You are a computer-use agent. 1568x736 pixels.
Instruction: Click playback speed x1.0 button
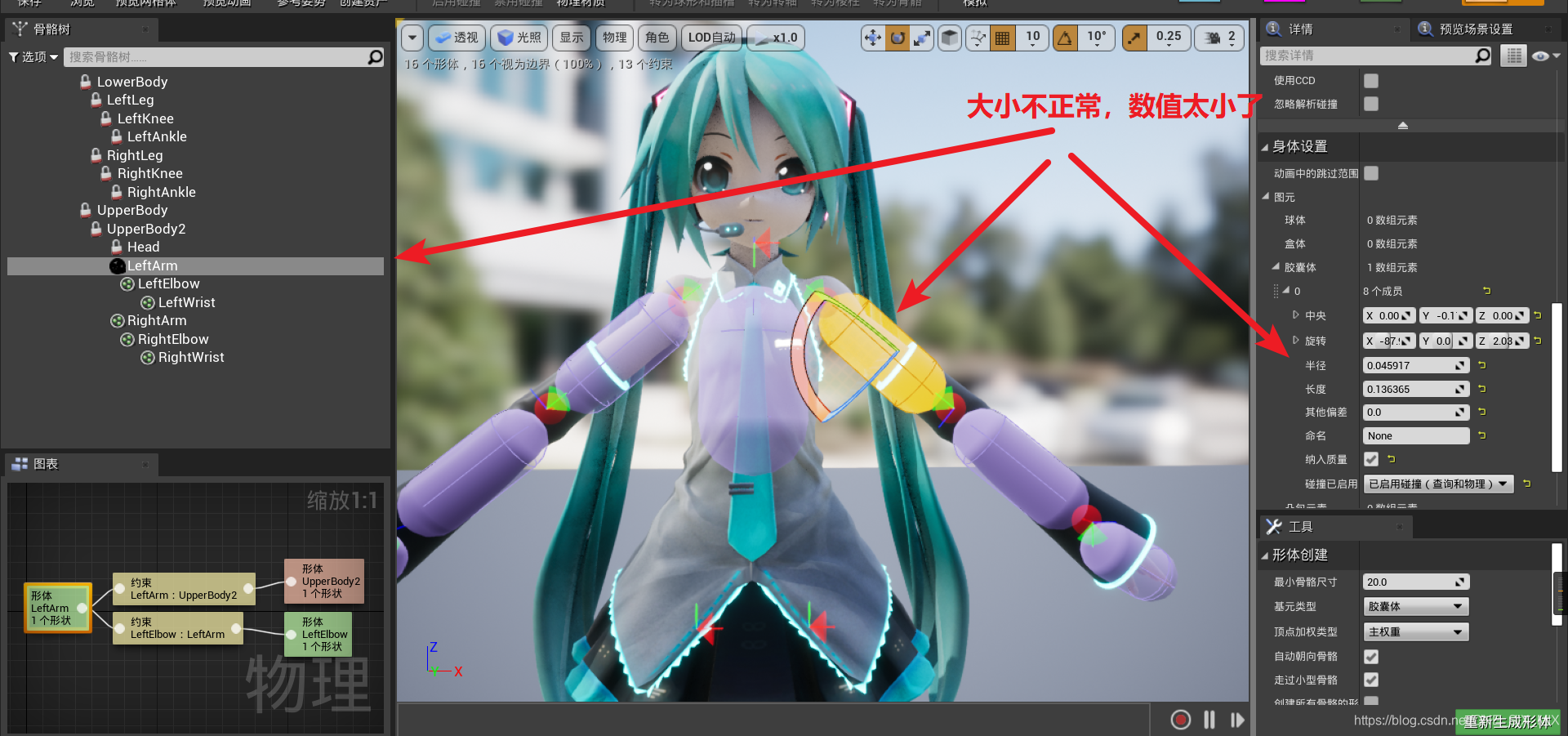coord(776,38)
